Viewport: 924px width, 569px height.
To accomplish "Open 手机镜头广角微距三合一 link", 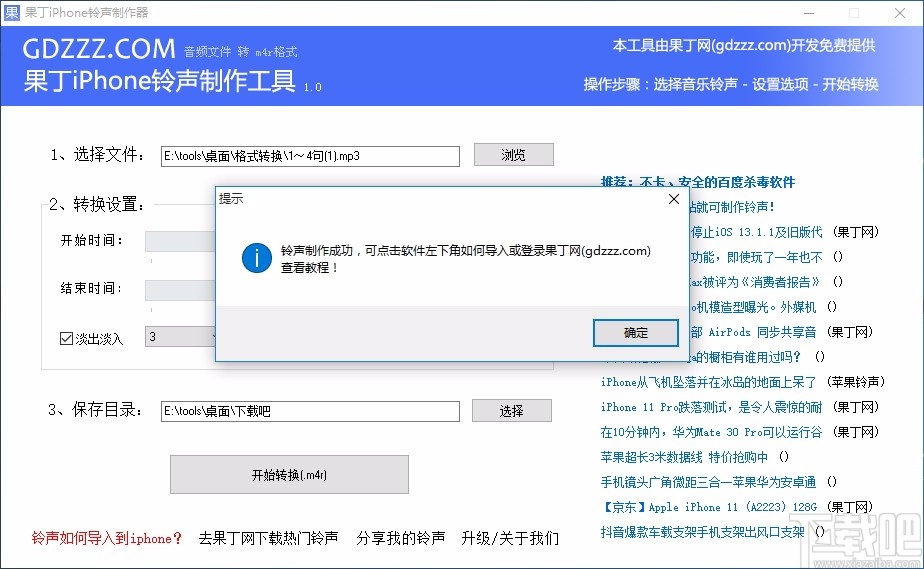I will pyautogui.click(x=708, y=482).
